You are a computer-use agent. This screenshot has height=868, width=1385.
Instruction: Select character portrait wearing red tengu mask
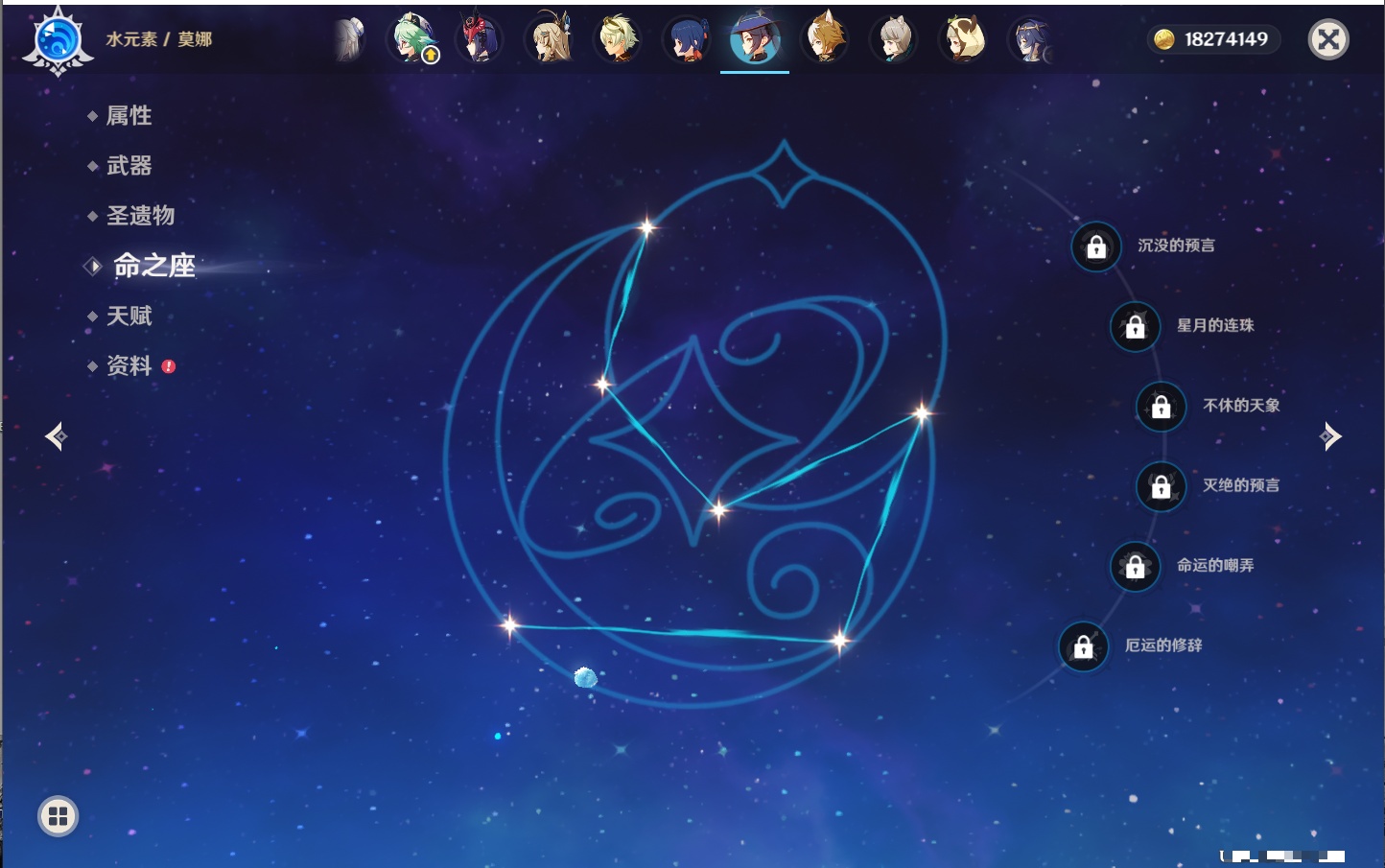tap(479, 39)
